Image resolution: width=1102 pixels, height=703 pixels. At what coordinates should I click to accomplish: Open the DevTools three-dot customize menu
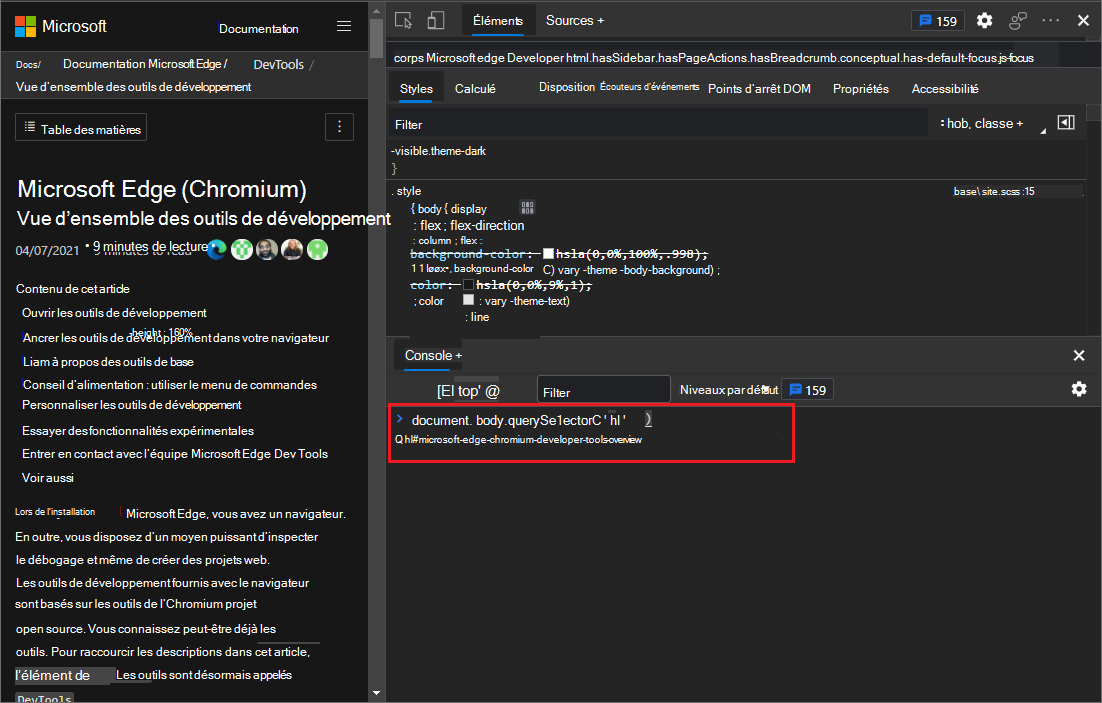[x=1051, y=20]
